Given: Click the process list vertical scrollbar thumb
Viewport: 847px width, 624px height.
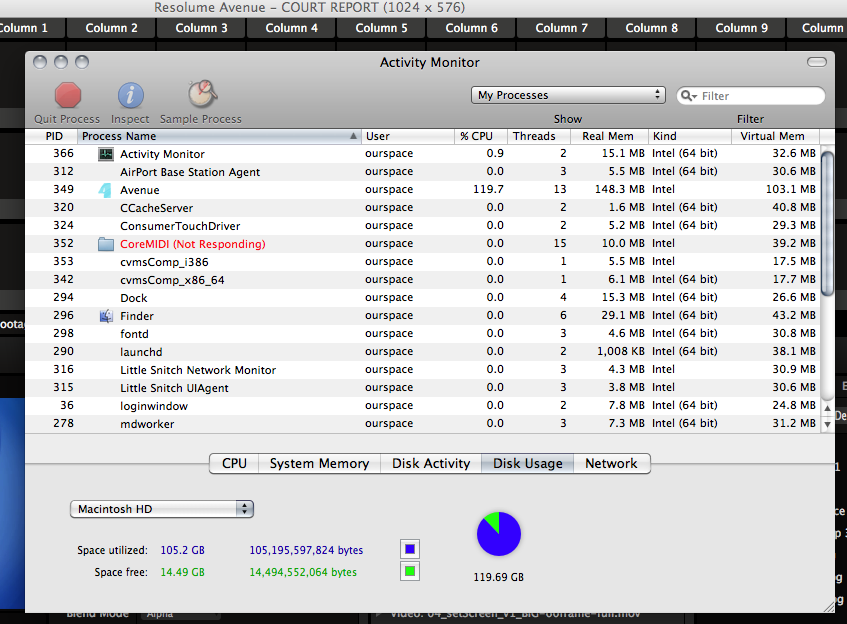Looking at the screenshot, I should (827, 224).
